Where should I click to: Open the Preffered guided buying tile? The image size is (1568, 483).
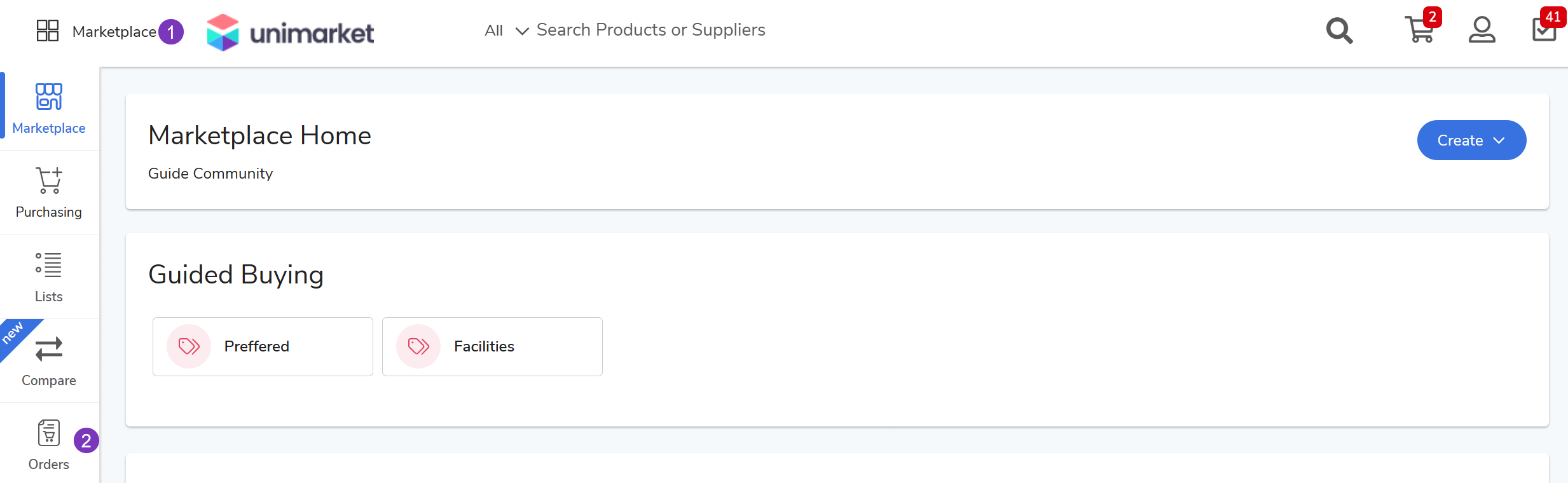click(x=263, y=346)
